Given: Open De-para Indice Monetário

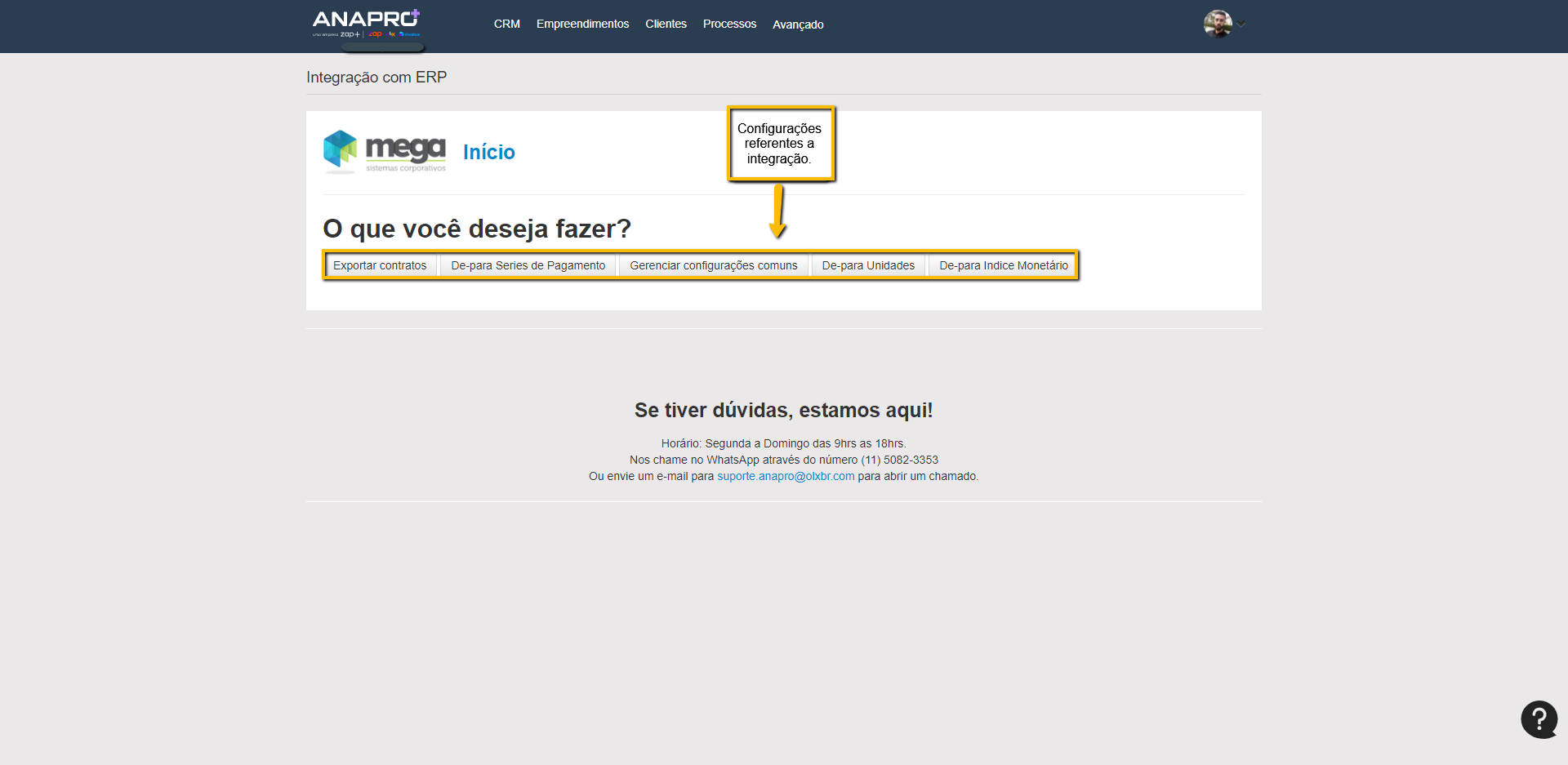Looking at the screenshot, I should click(x=1003, y=265).
